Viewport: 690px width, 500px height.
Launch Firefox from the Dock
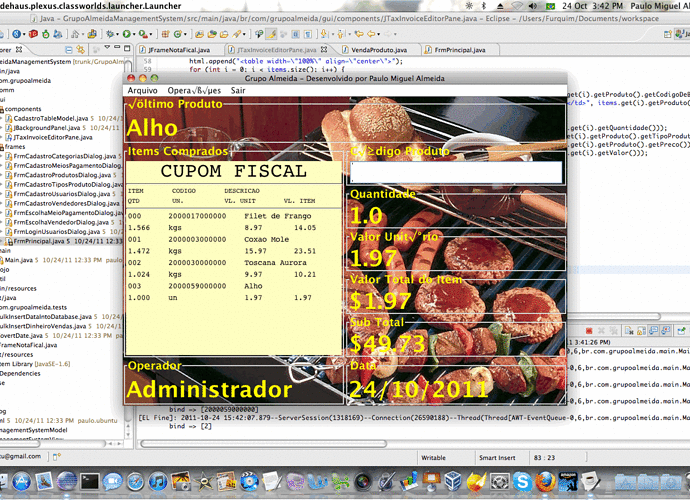pyautogui.click(x=545, y=481)
